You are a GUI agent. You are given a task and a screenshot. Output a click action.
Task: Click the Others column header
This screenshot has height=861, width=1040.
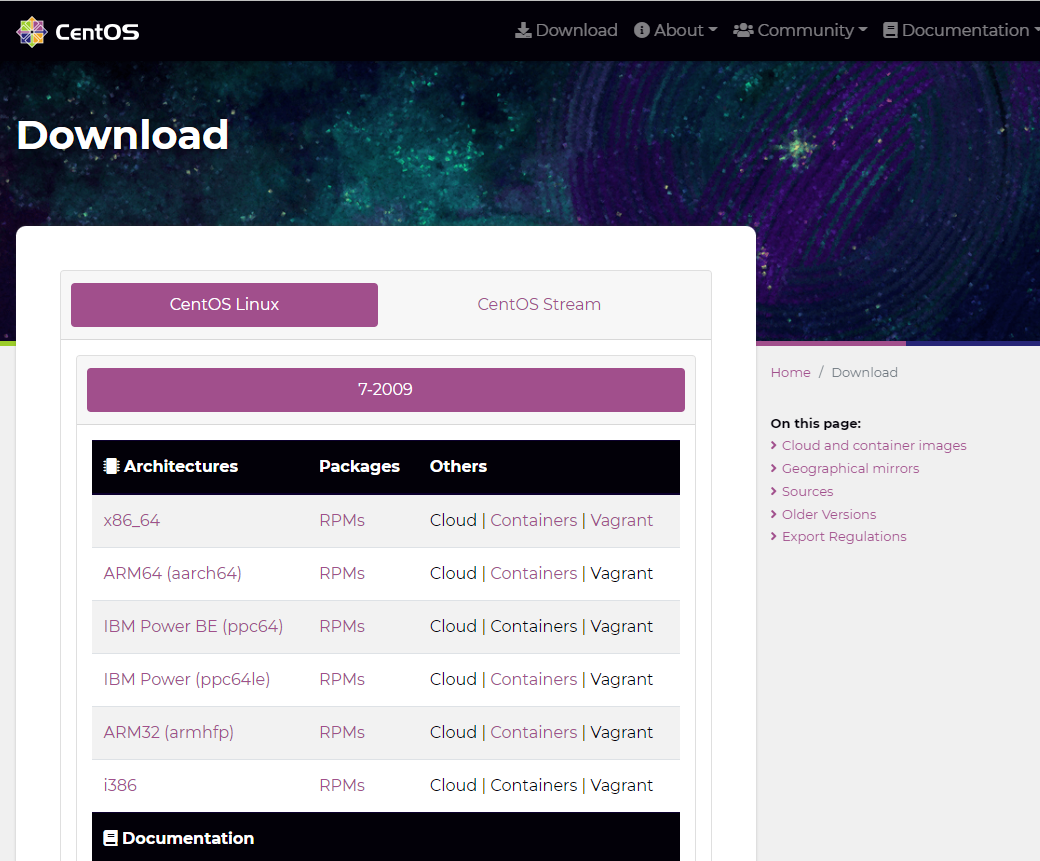click(458, 466)
